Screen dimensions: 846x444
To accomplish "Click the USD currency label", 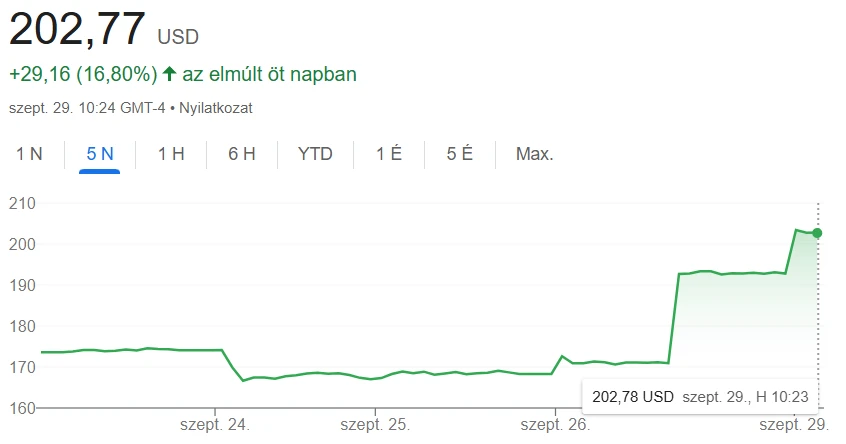I will click(x=178, y=37).
